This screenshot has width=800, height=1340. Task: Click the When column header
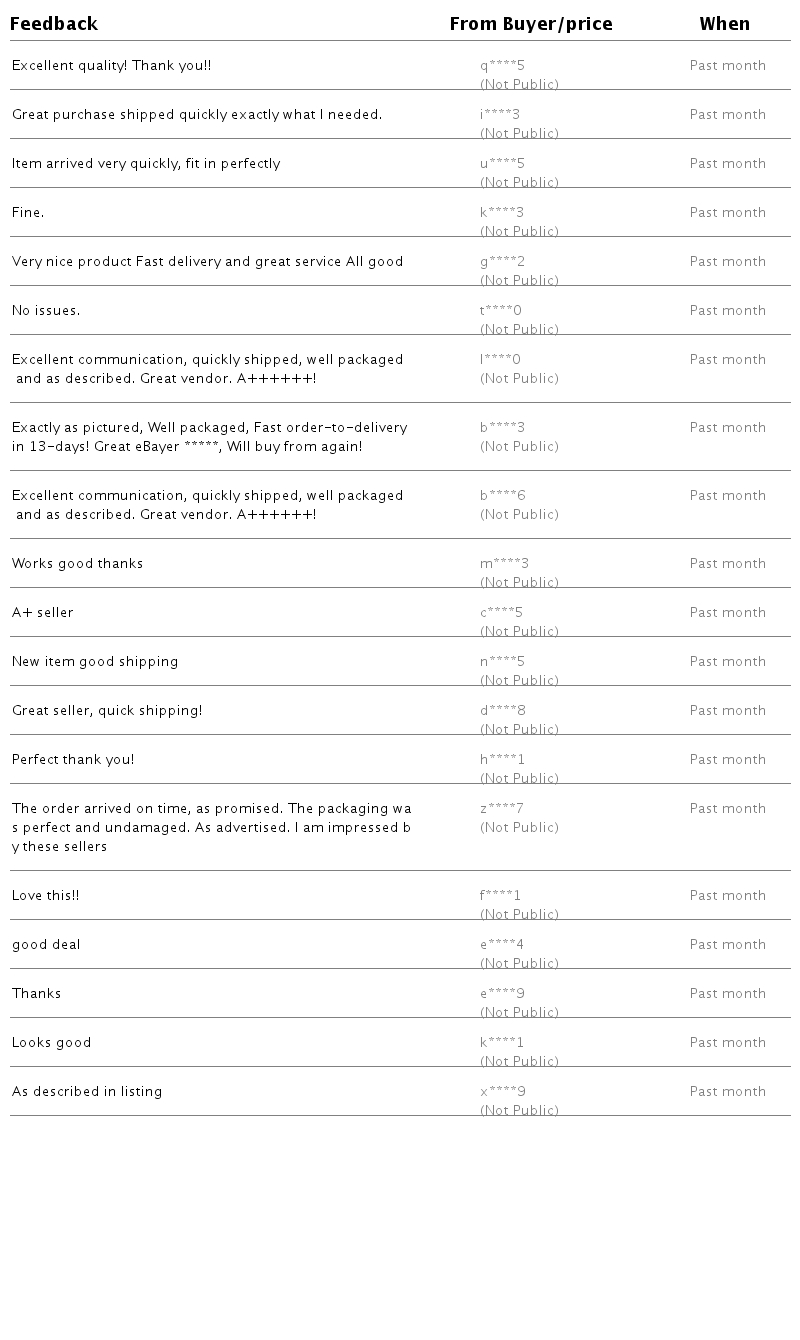pyautogui.click(x=724, y=24)
